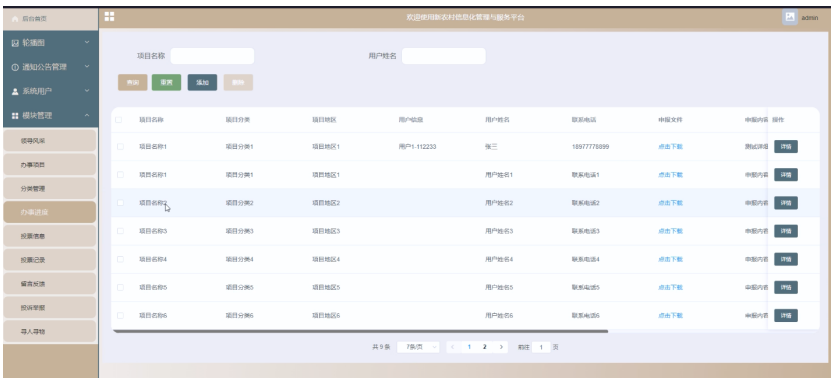
Task: Open 详情 for the 用户姓名4 row
Action: (786, 260)
